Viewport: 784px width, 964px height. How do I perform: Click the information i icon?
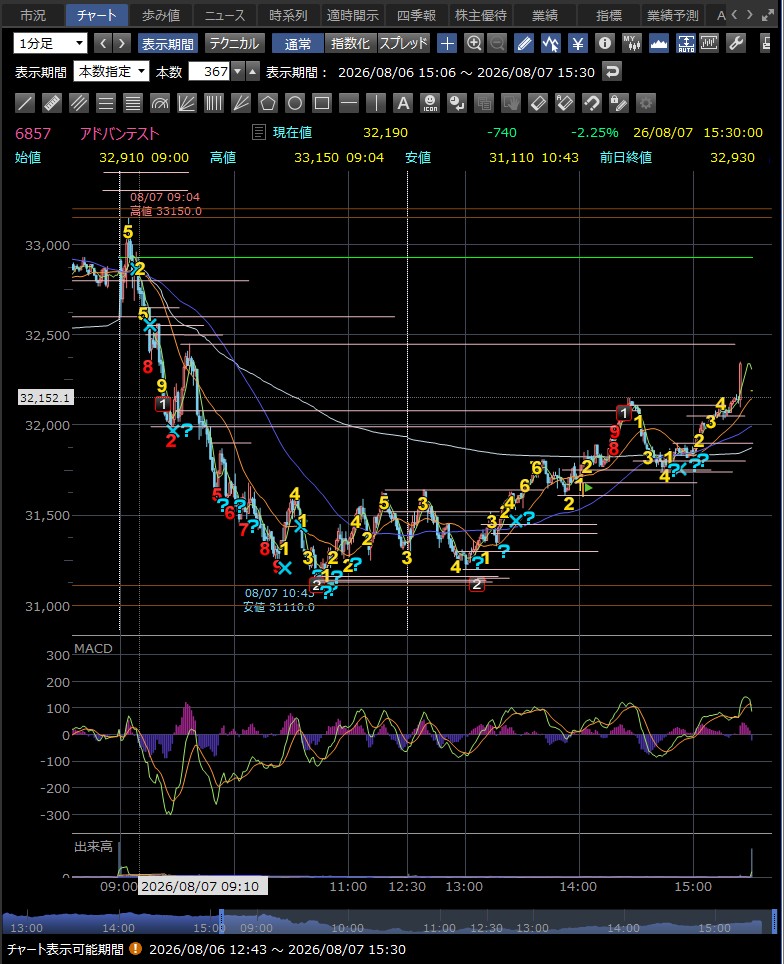605,44
